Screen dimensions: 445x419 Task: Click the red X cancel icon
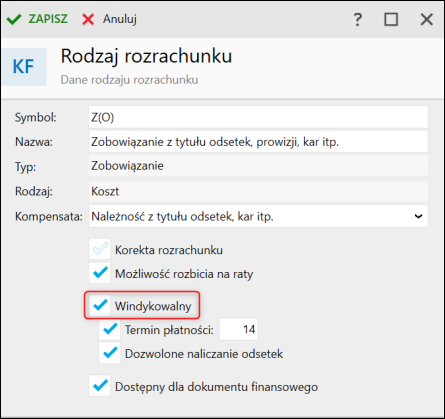click(88, 19)
